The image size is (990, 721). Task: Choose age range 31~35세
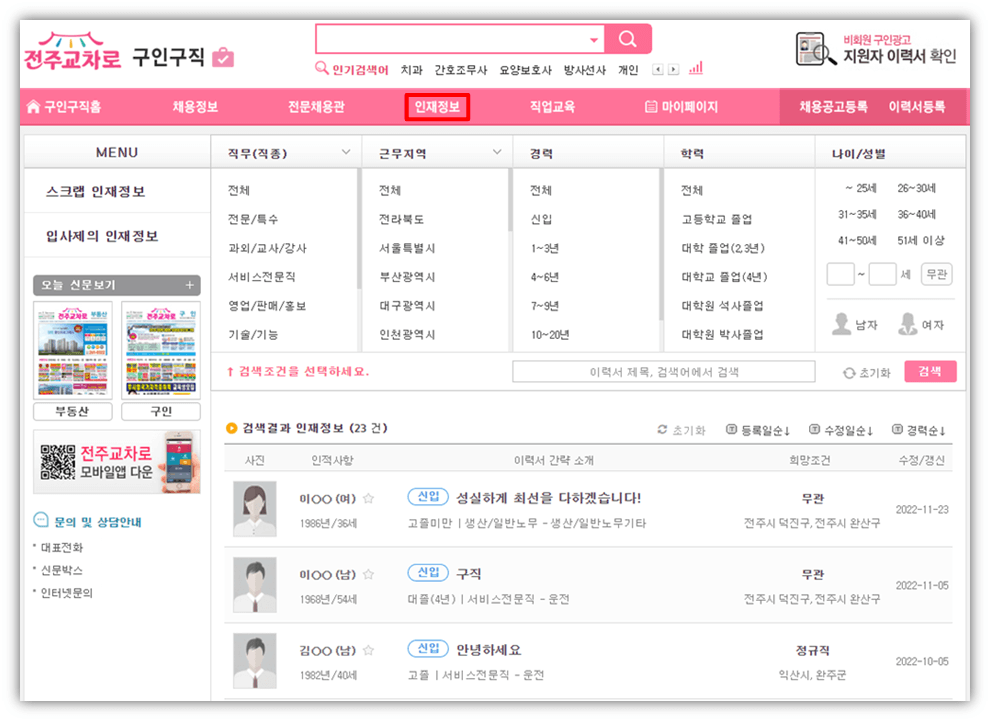point(857,214)
